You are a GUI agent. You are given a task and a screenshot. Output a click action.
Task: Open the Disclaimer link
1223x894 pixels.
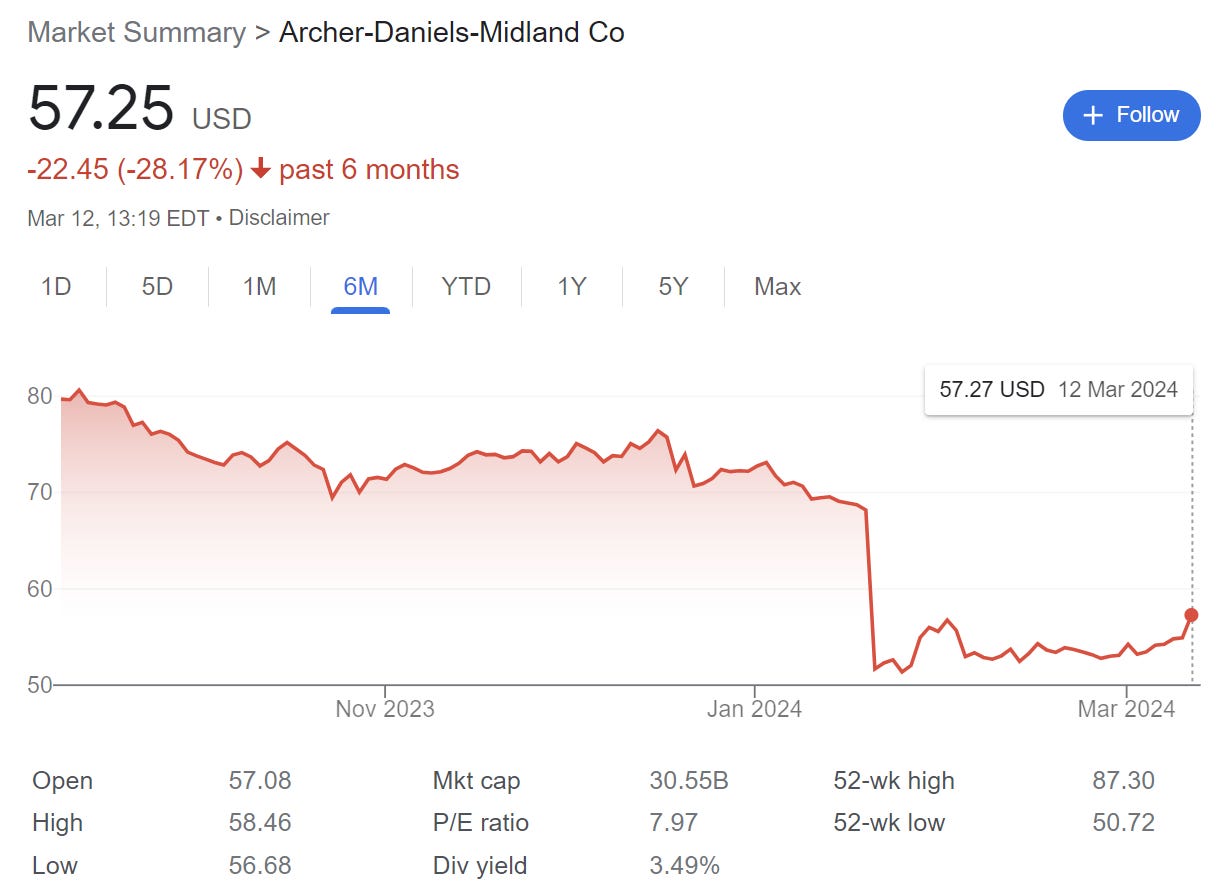tap(279, 217)
